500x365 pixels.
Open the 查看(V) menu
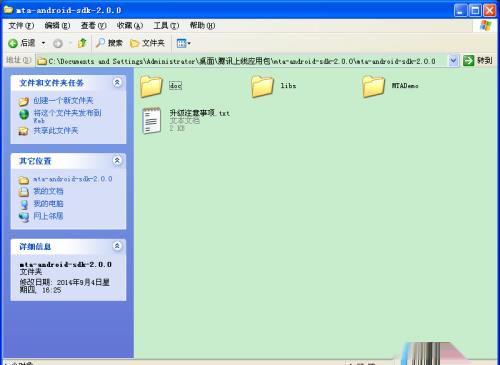pos(94,26)
